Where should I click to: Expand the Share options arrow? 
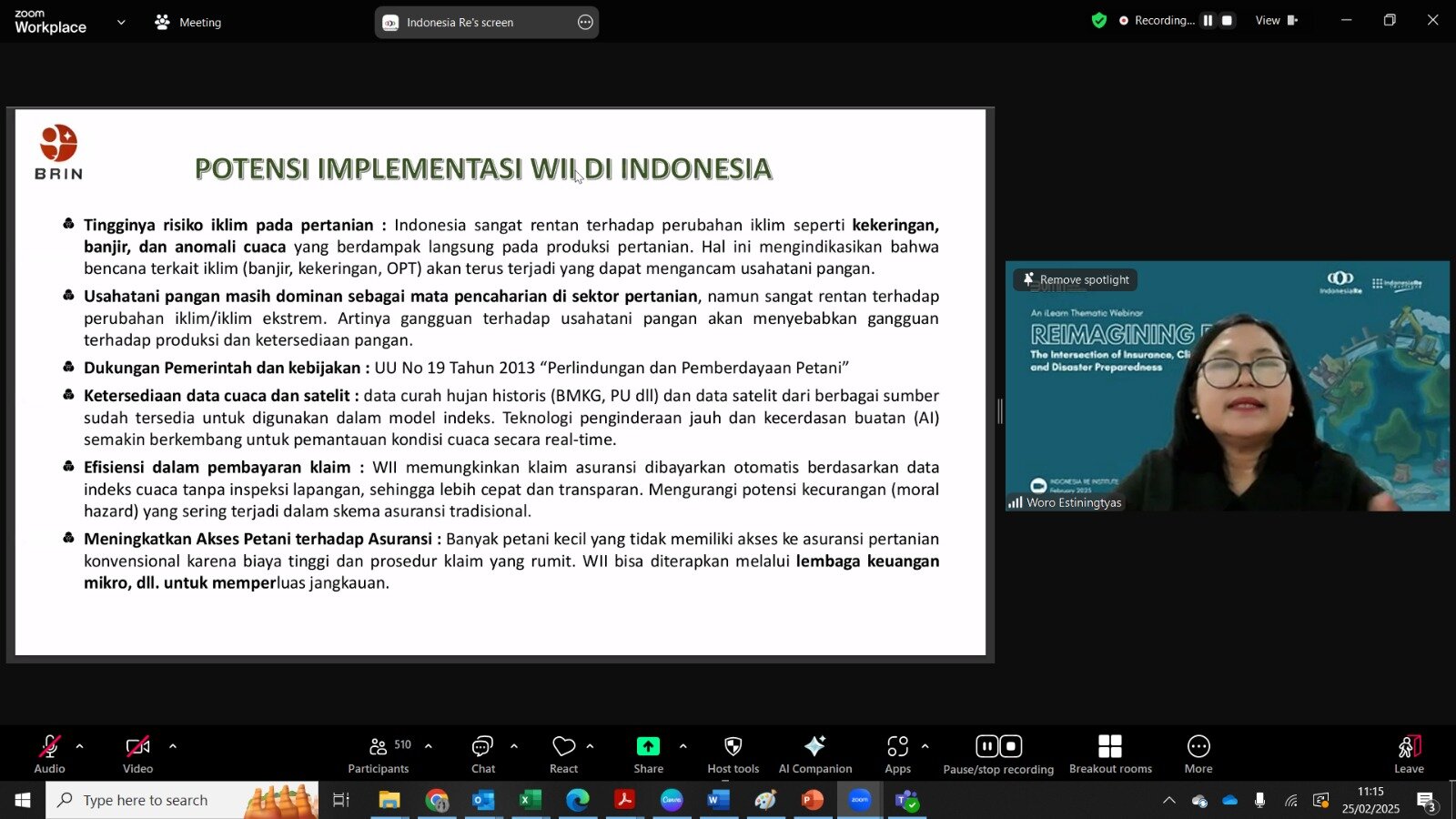coord(683,746)
